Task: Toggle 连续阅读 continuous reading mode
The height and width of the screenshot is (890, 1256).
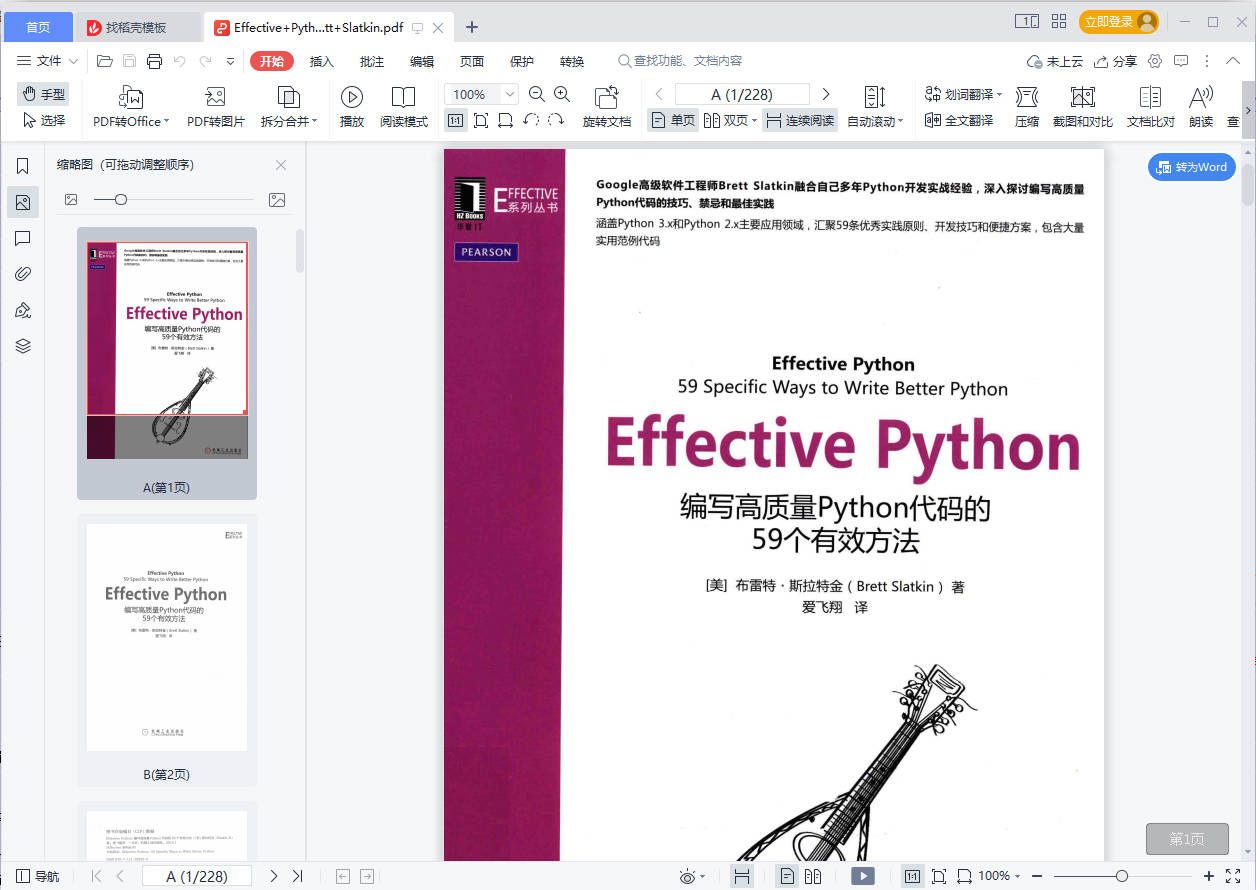Action: (799, 120)
